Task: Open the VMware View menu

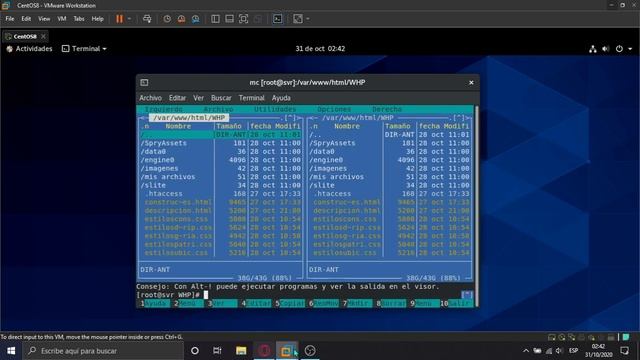Action: coord(44,19)
